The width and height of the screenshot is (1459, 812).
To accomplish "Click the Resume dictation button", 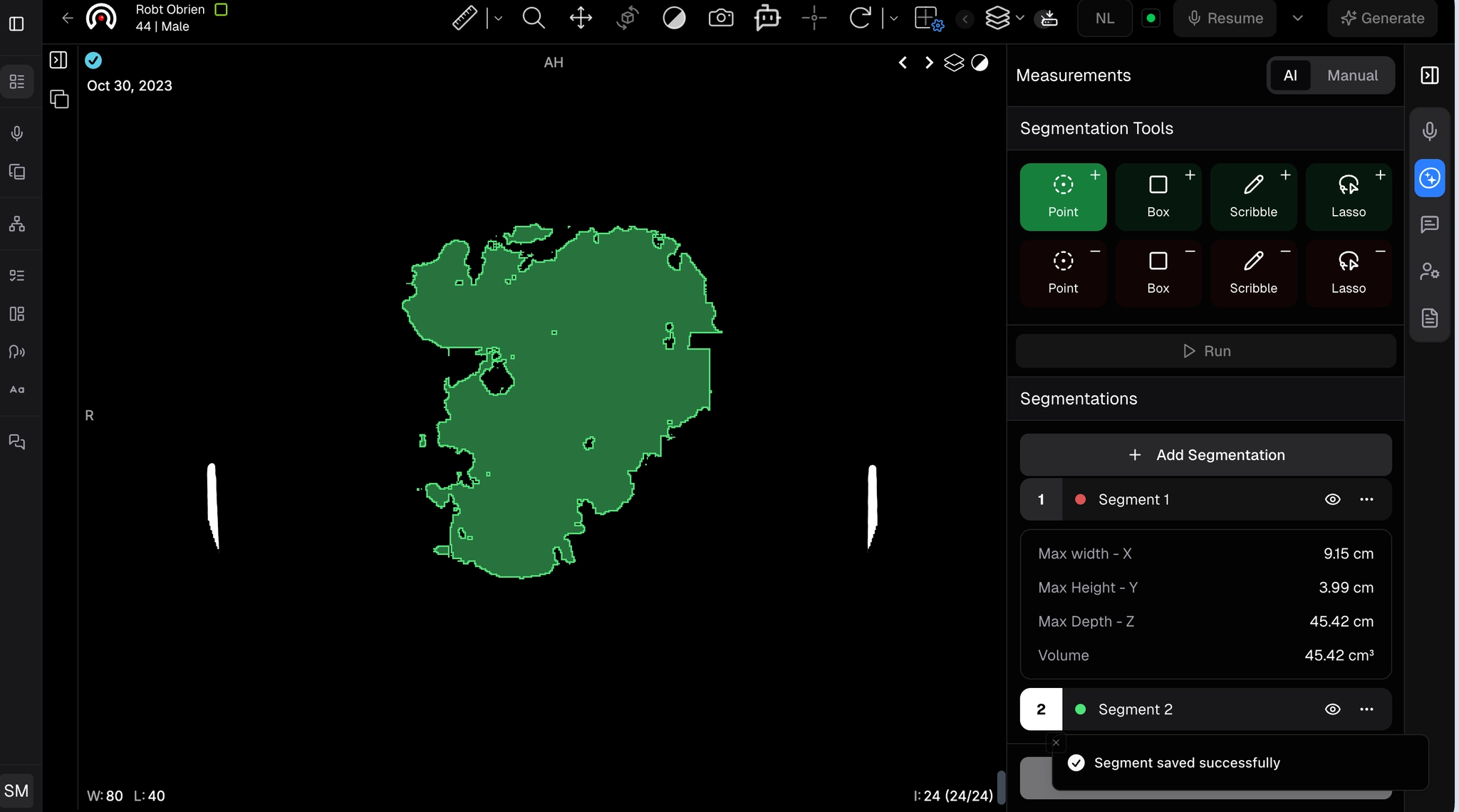I will tap(1225, 19).
